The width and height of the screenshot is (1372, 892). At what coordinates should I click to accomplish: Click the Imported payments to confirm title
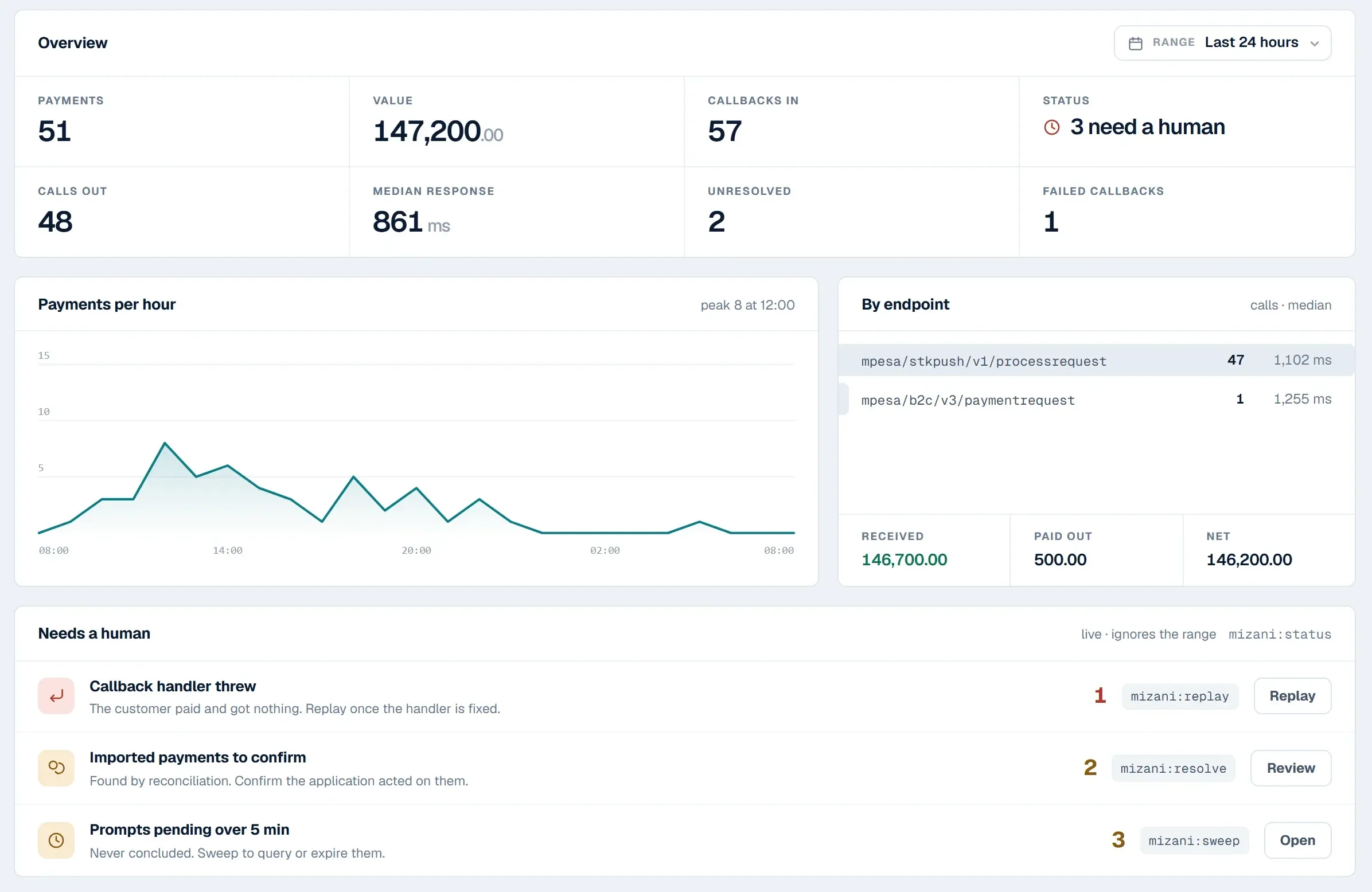tap(198, 758)
